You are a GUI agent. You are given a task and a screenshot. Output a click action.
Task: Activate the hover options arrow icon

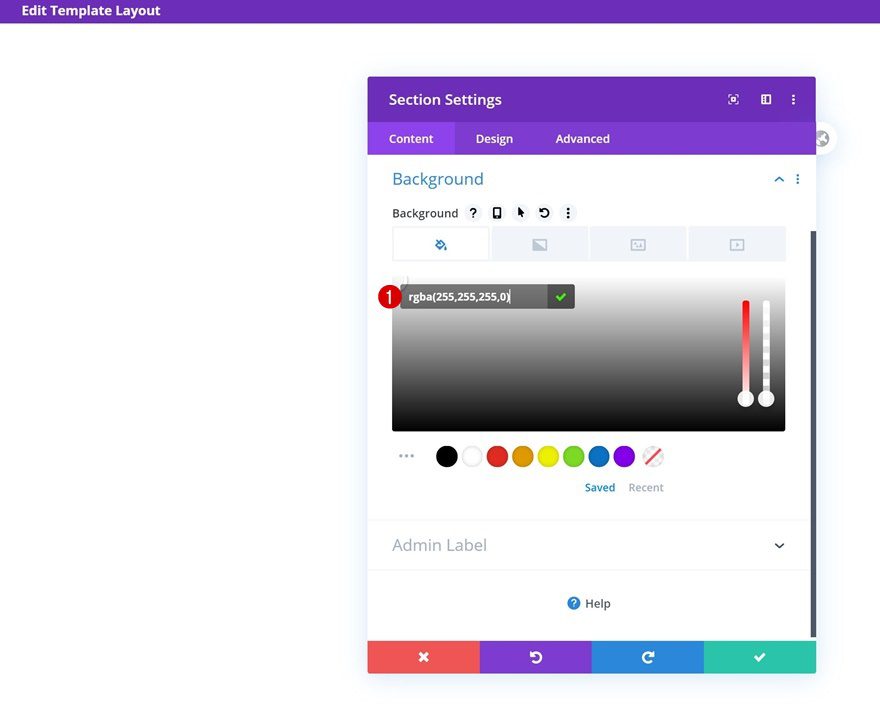pos(521,212)
